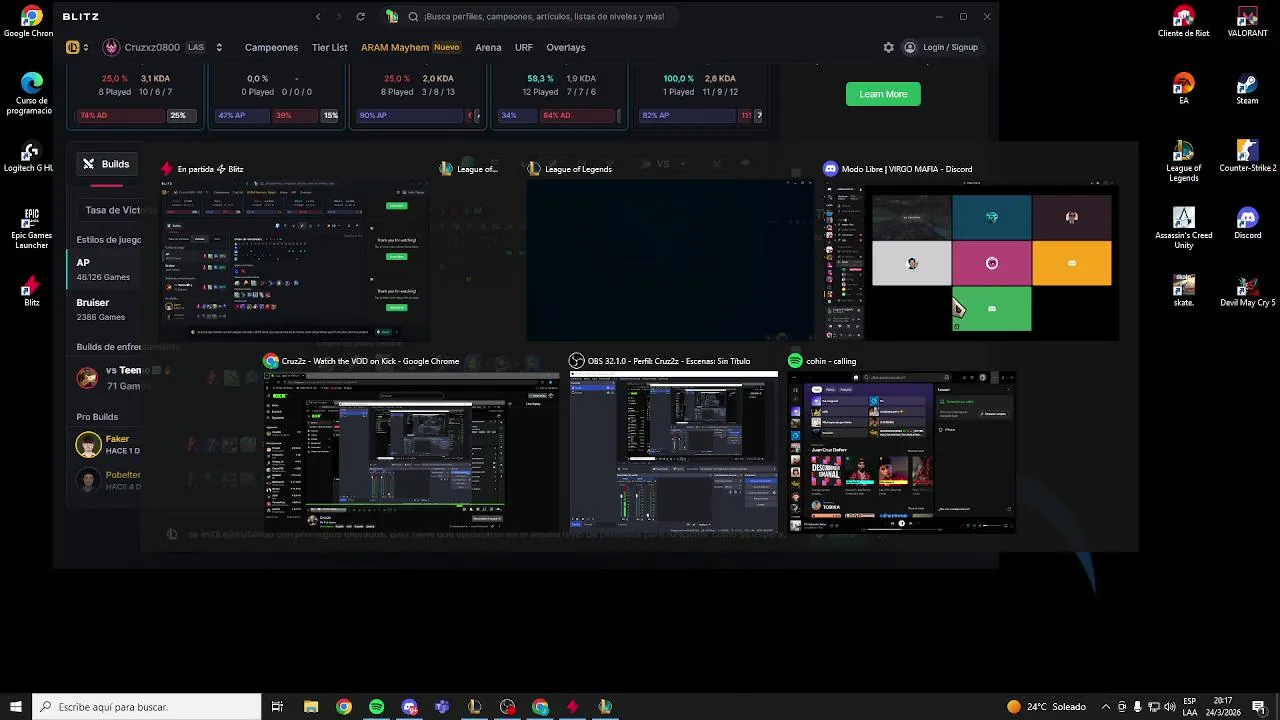Click Windows search box Escribe aquí para buscar
1280x720 pixels.
point(147,707)
